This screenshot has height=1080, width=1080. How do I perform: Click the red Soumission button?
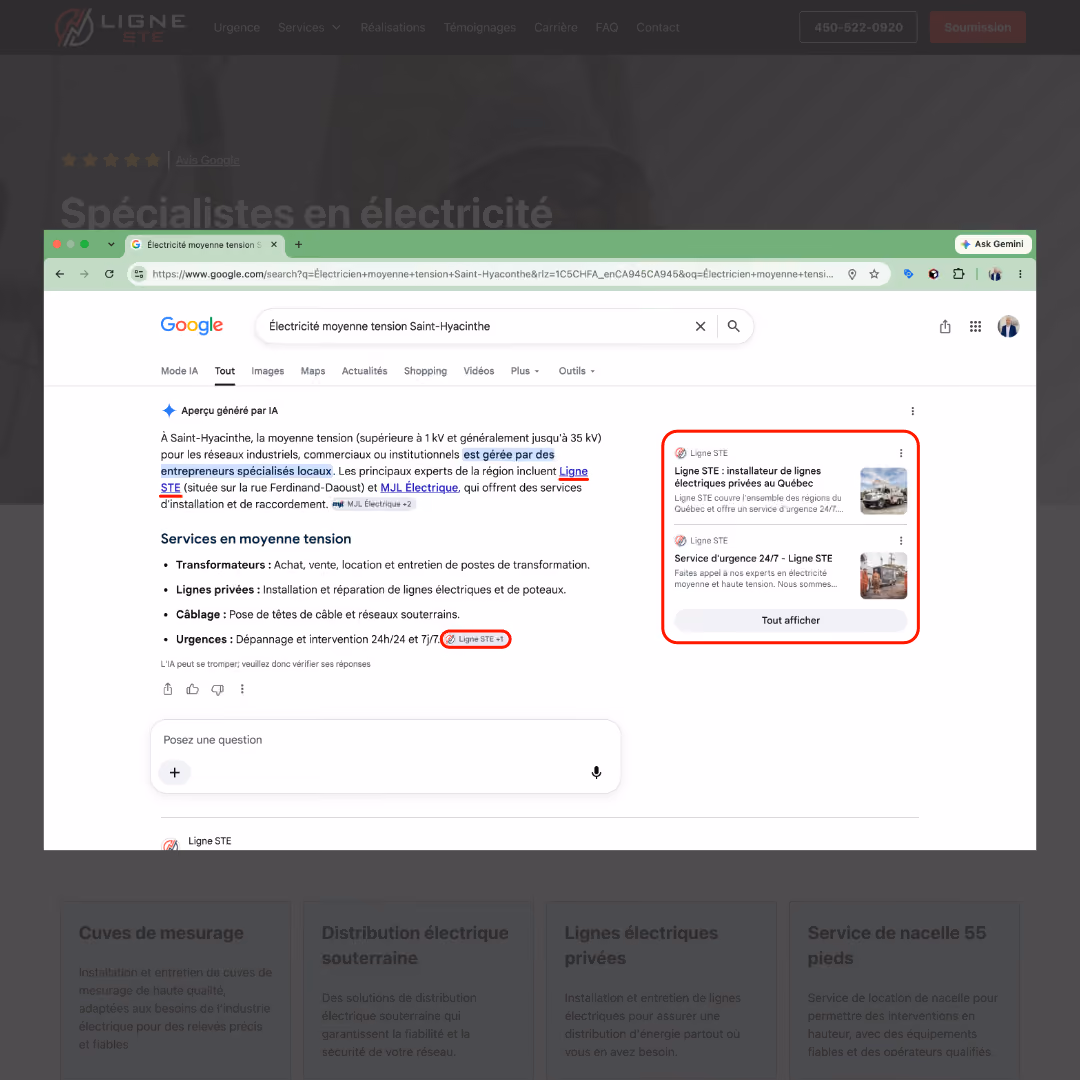tap(977, 27)
